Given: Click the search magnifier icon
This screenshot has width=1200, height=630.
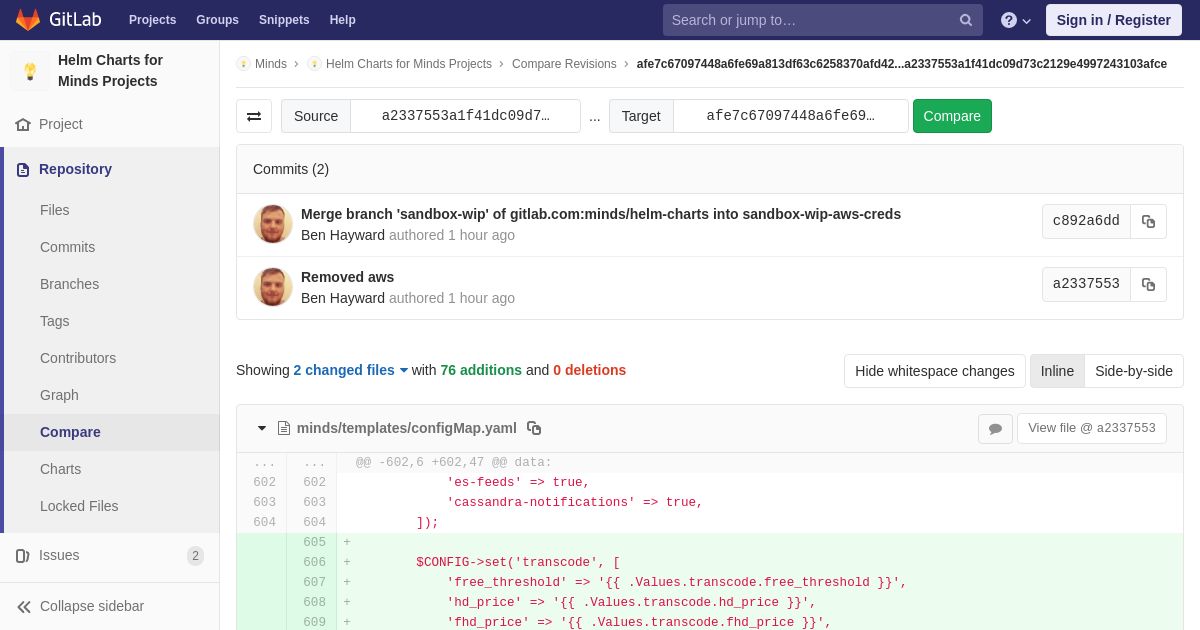Looking at the screenshot, I should [x=966, y=20].
